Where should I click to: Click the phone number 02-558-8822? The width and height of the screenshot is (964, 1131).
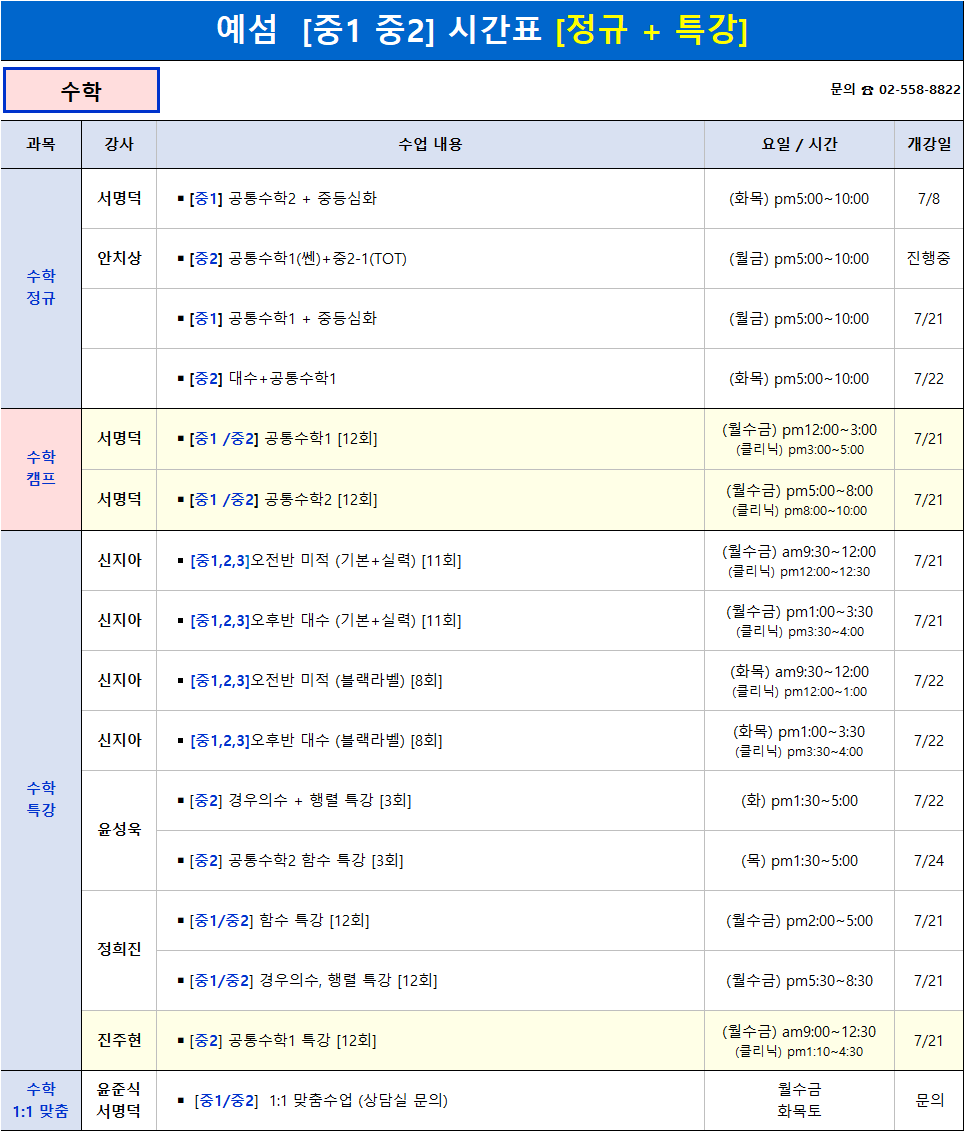click(x=919, y=89)
